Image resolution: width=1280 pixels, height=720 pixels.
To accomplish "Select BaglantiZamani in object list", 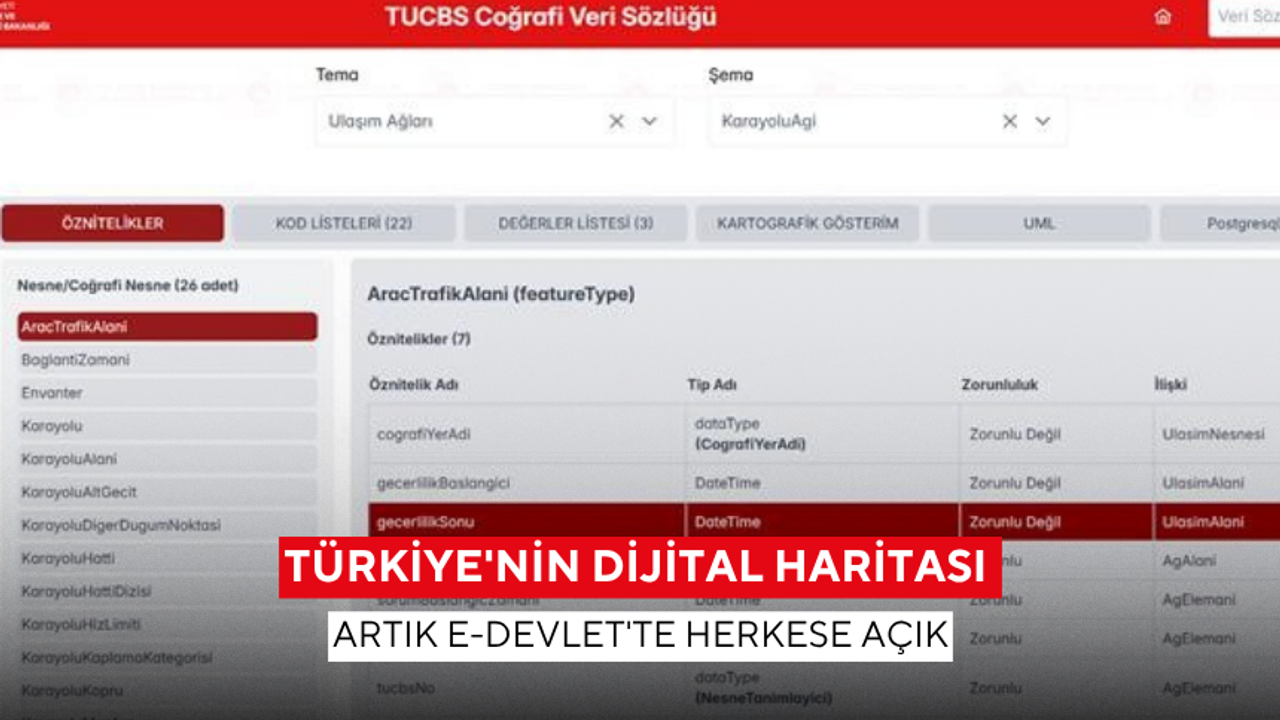I will (x=167, y=360).
